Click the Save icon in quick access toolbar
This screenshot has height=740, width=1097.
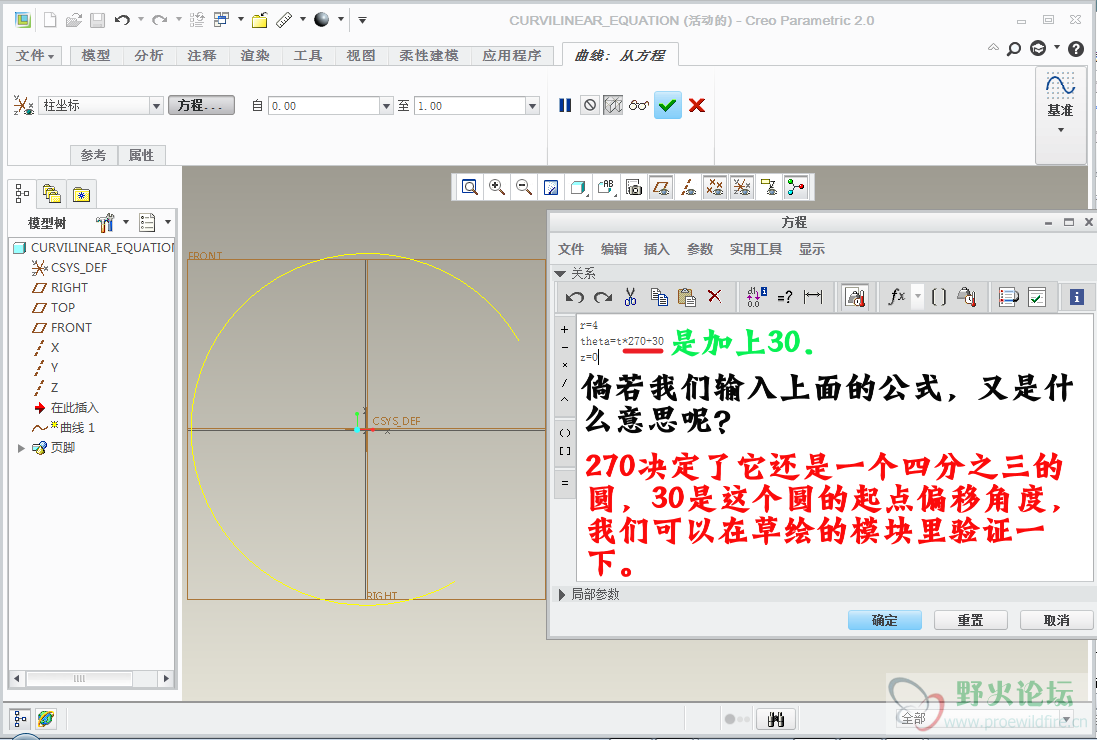(x=97, y=20)
